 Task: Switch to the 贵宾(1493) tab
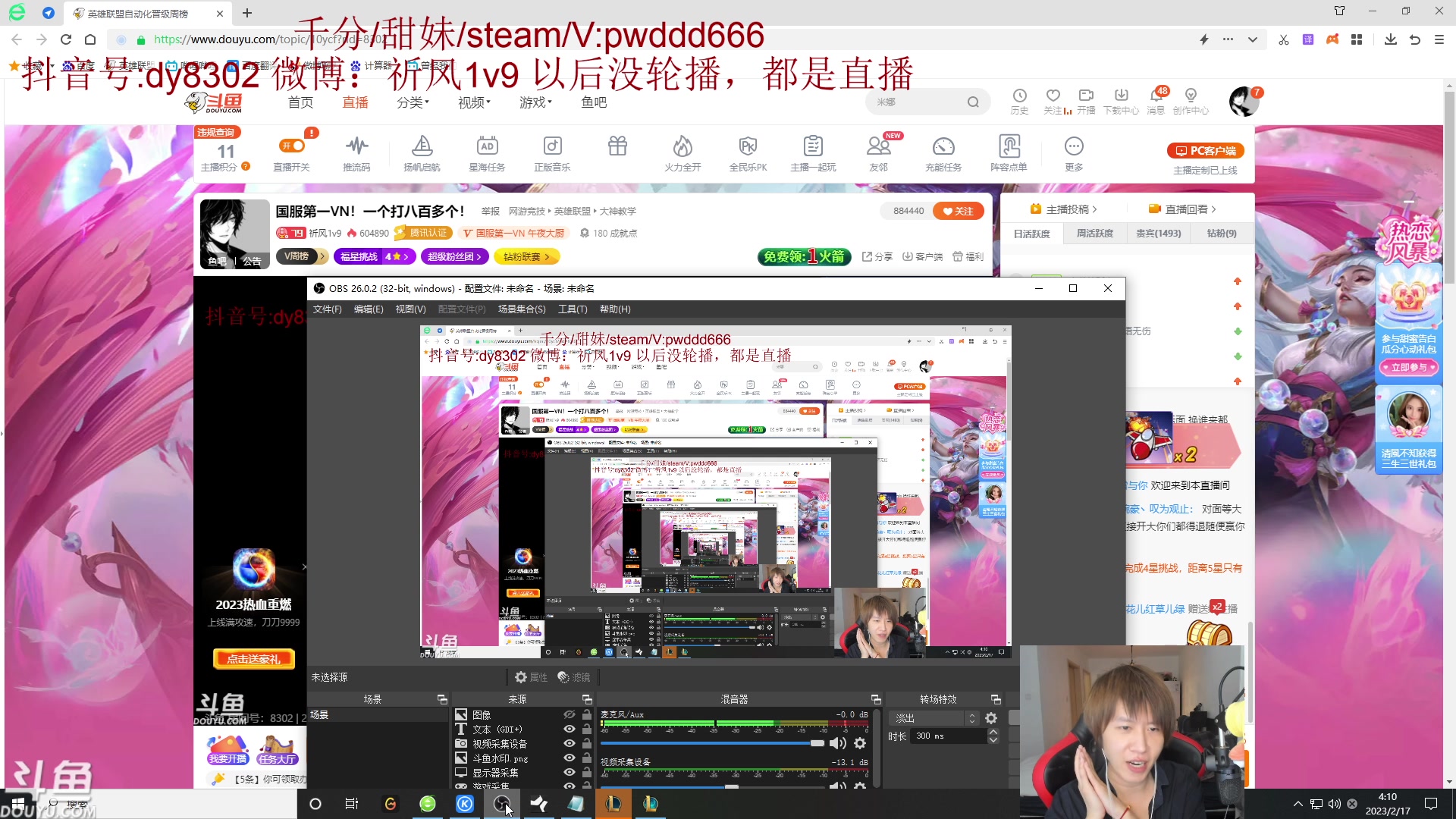pyautogui.click(x=1158, y=234)
